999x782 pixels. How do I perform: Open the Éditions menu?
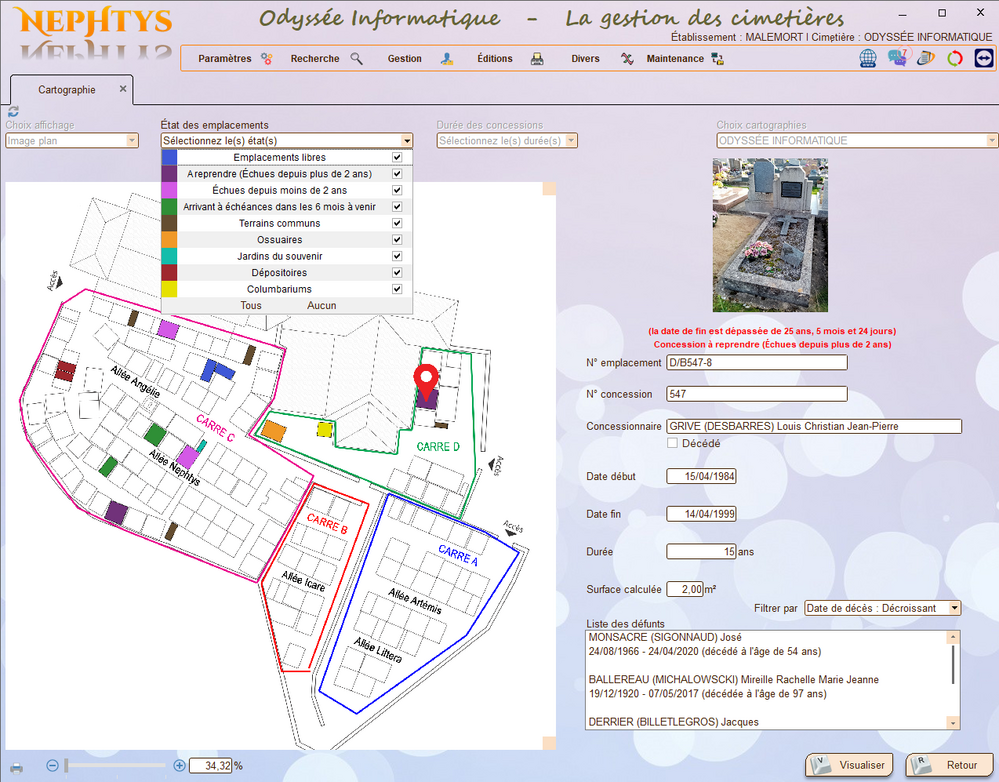point(495,59)
